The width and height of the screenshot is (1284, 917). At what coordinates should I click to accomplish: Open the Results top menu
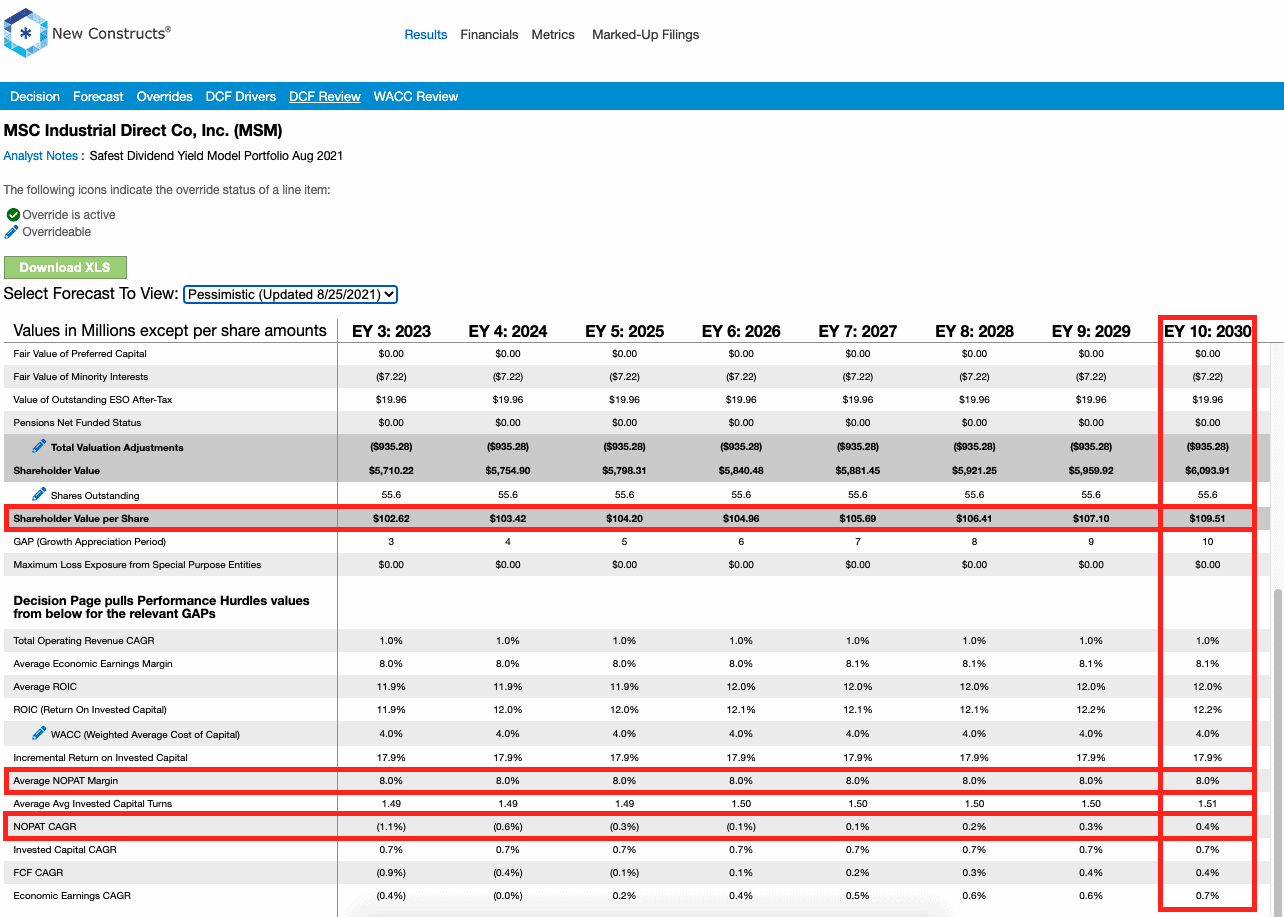[x=426, y=34]
